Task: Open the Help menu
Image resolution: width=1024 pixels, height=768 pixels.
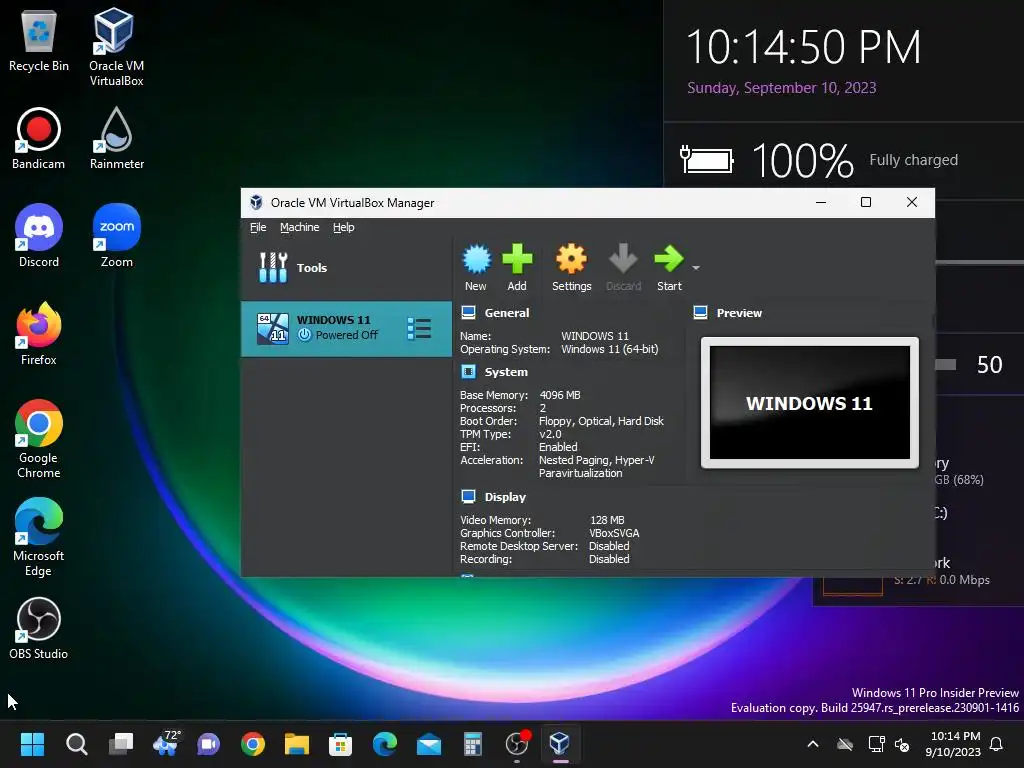Action: (344, 227)
